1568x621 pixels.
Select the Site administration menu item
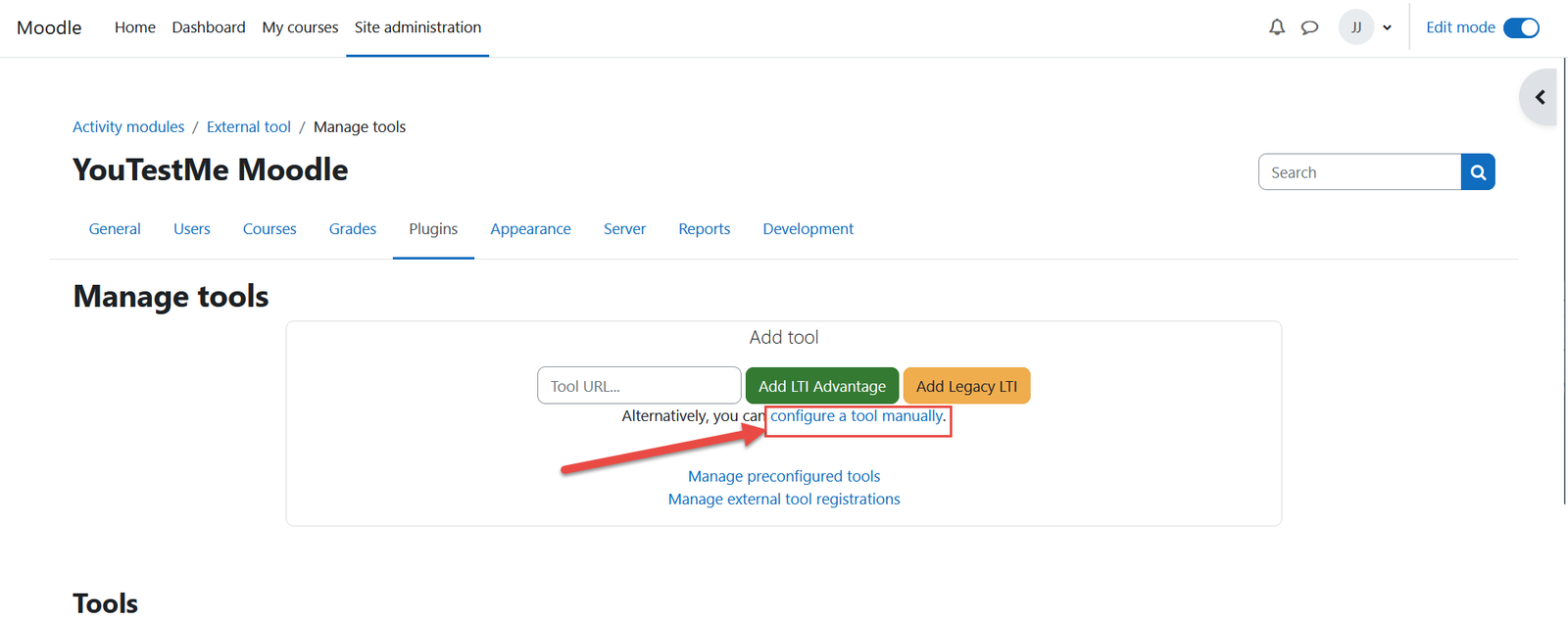pyautogui.click(x=417, y=27)
